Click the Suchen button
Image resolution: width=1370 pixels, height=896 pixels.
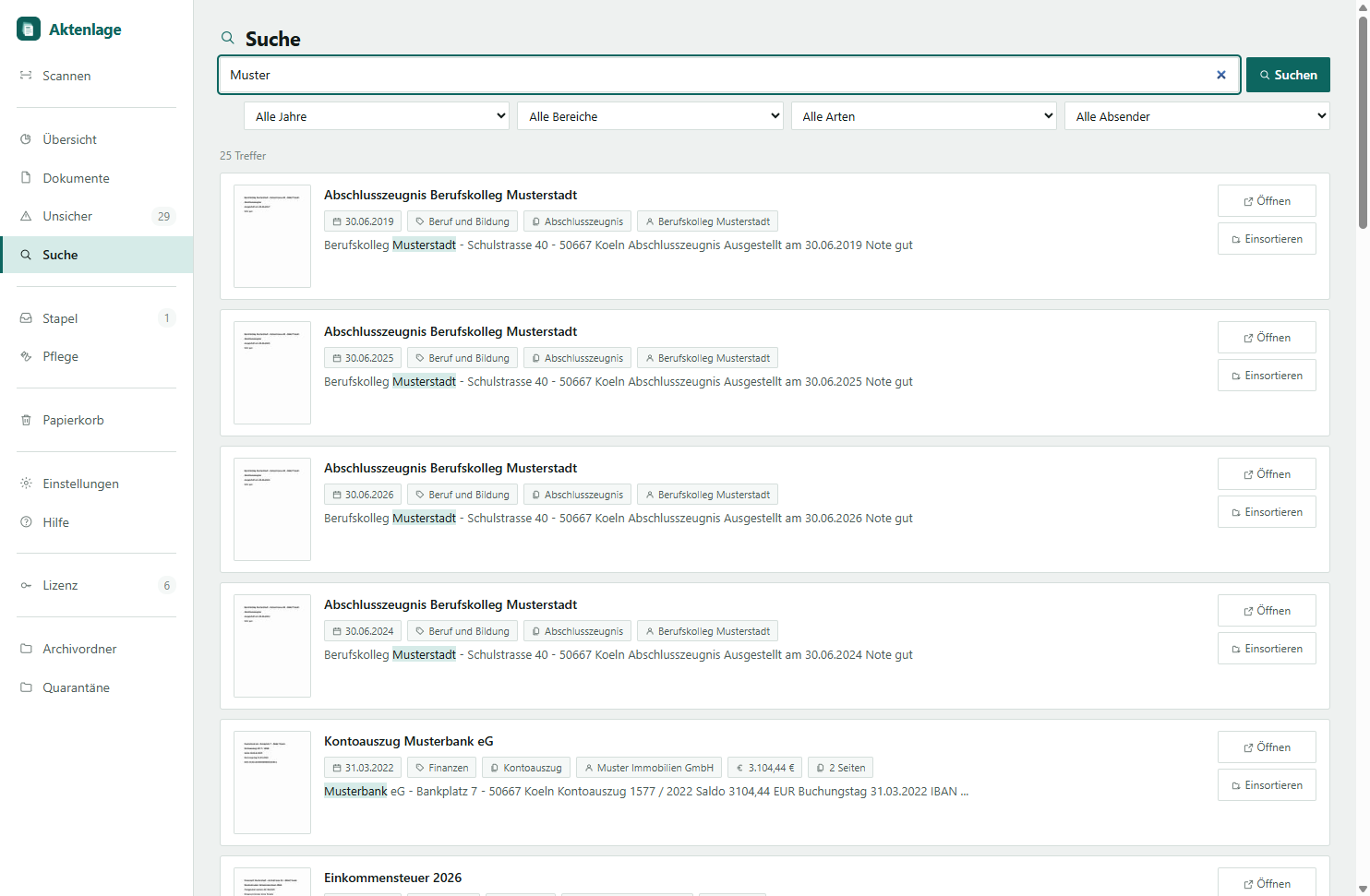(1288, 75)
